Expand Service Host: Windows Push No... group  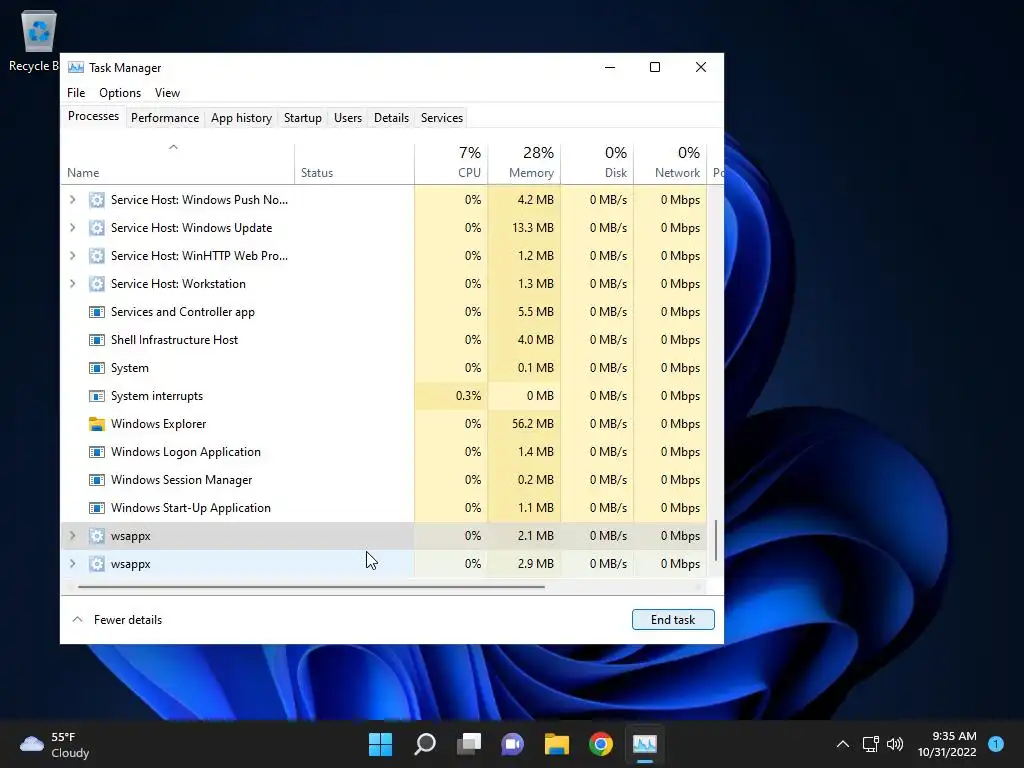tap(72, 200)
